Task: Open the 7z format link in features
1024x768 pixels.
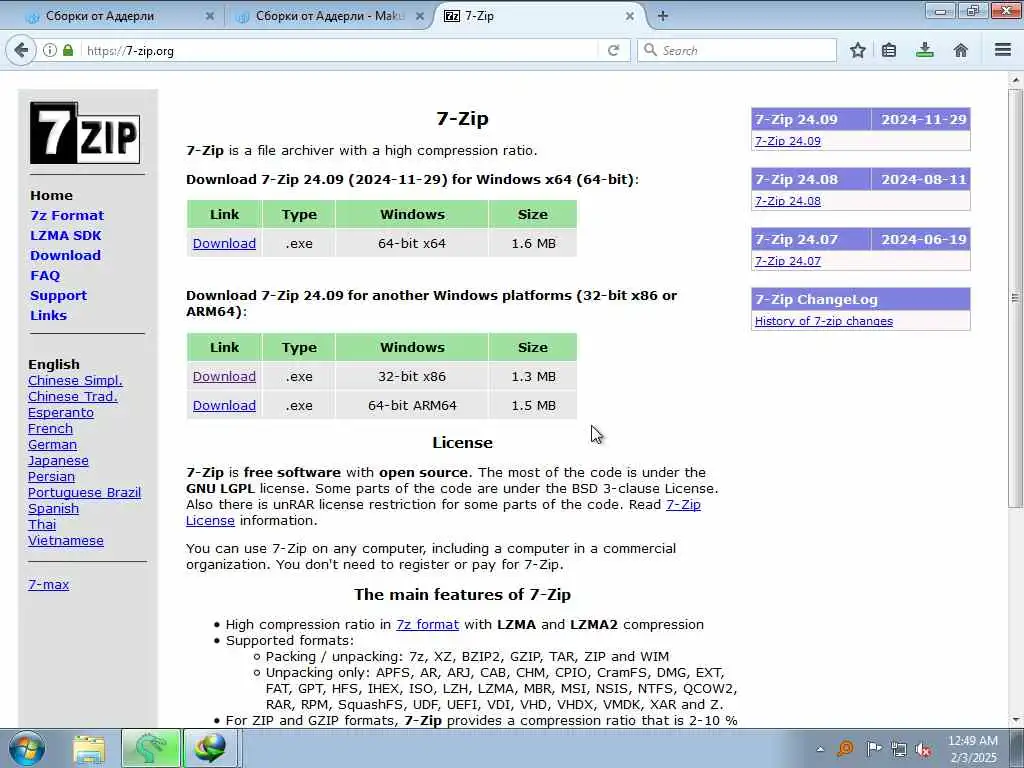Action: pyautogui.click(x=427, y=624)
